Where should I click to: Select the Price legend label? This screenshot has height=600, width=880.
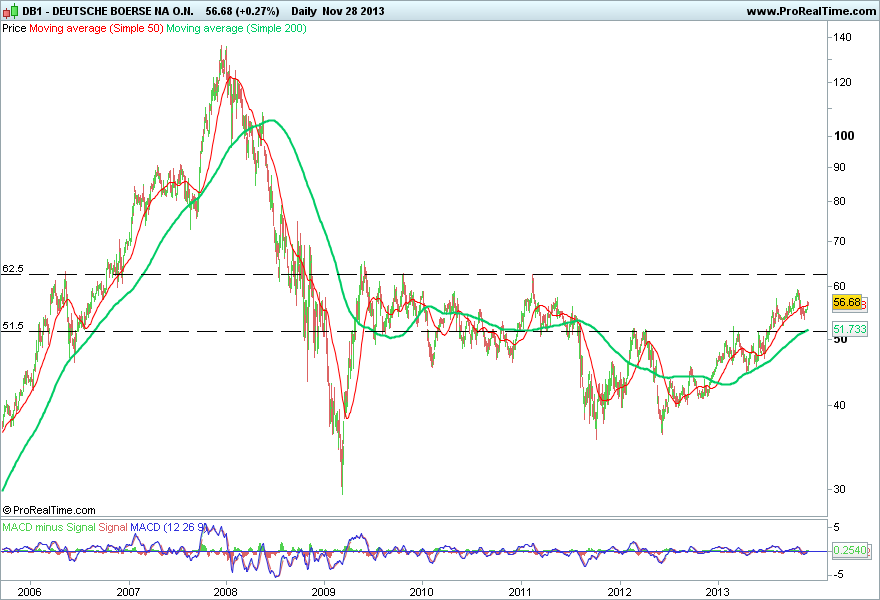click(14, 28)
